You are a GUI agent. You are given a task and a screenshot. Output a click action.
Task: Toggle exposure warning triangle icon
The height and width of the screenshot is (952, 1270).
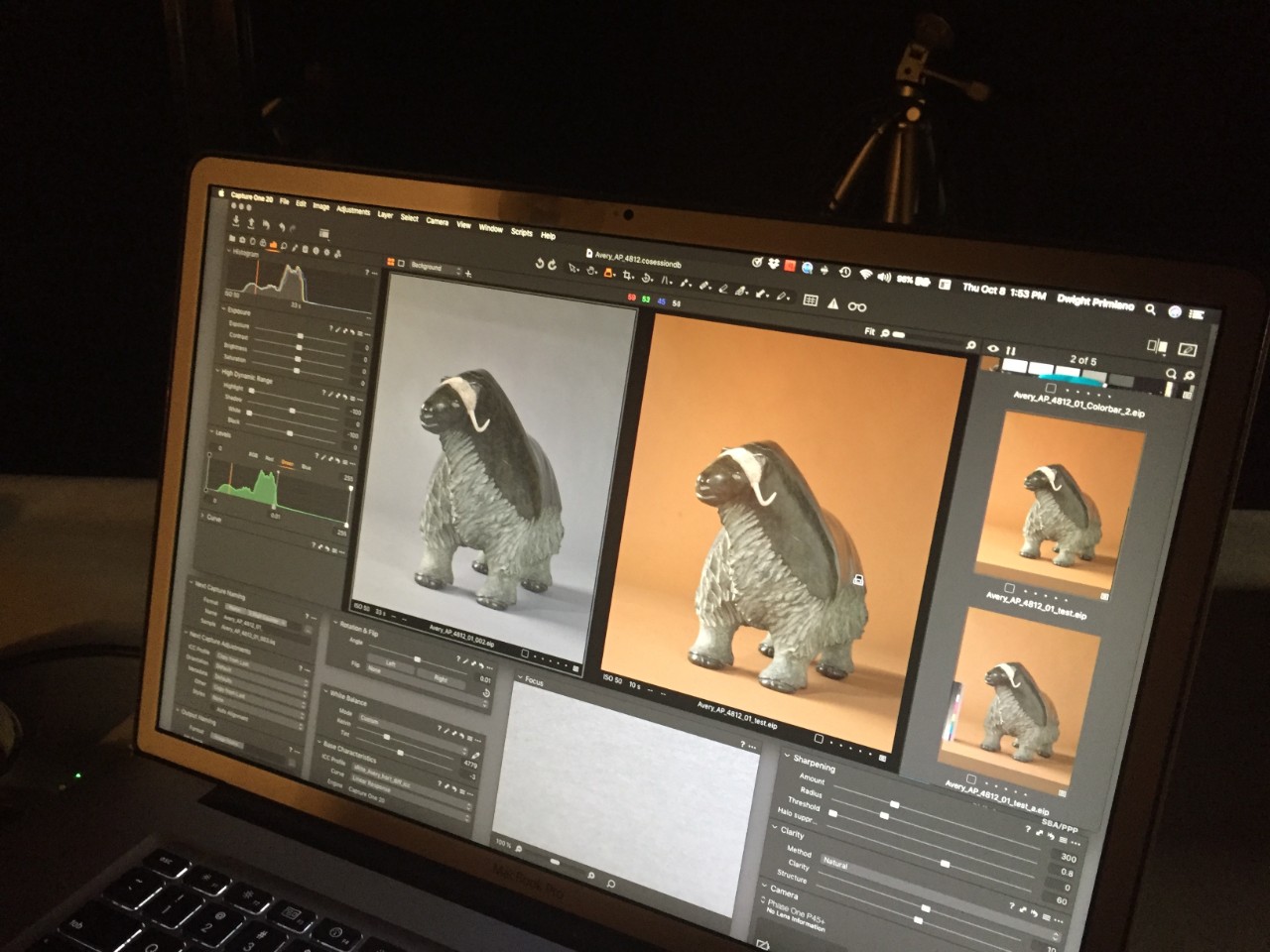(x=832, y=303)
